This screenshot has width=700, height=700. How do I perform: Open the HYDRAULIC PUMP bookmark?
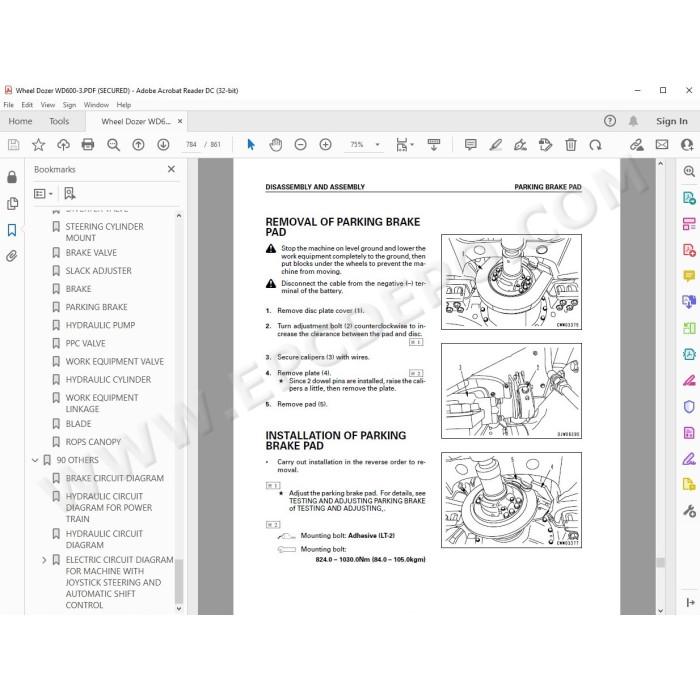click(x=100, y=325)
